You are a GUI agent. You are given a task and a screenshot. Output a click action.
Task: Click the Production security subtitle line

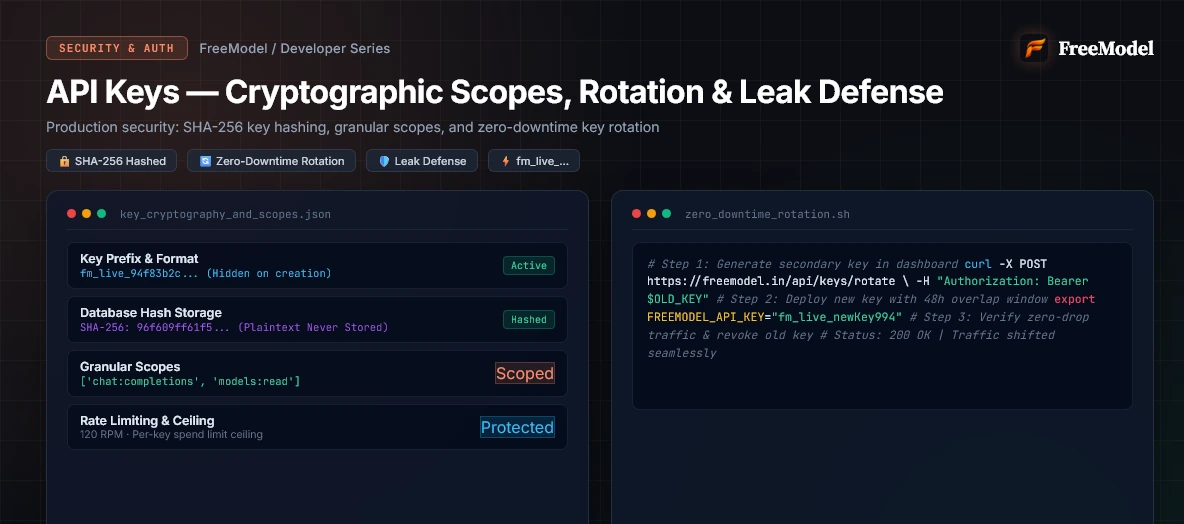click(x=353, y=127)
